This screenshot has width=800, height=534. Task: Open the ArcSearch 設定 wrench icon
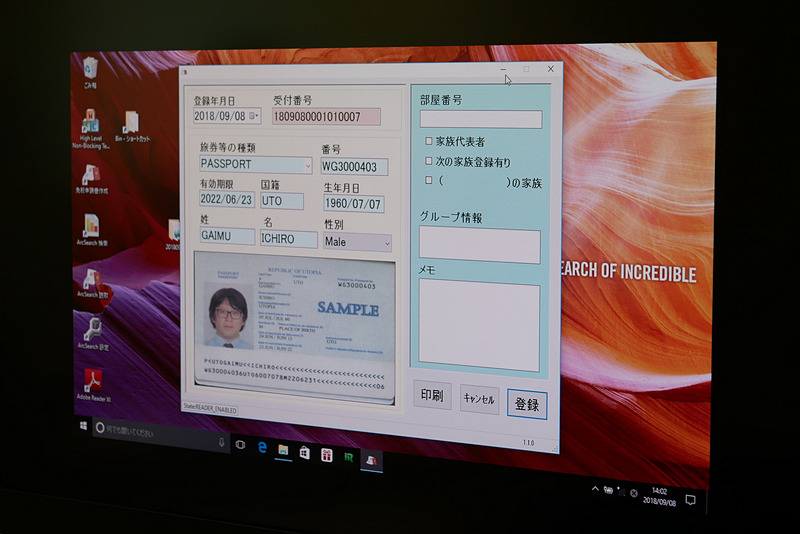click(x=93, y=334)
